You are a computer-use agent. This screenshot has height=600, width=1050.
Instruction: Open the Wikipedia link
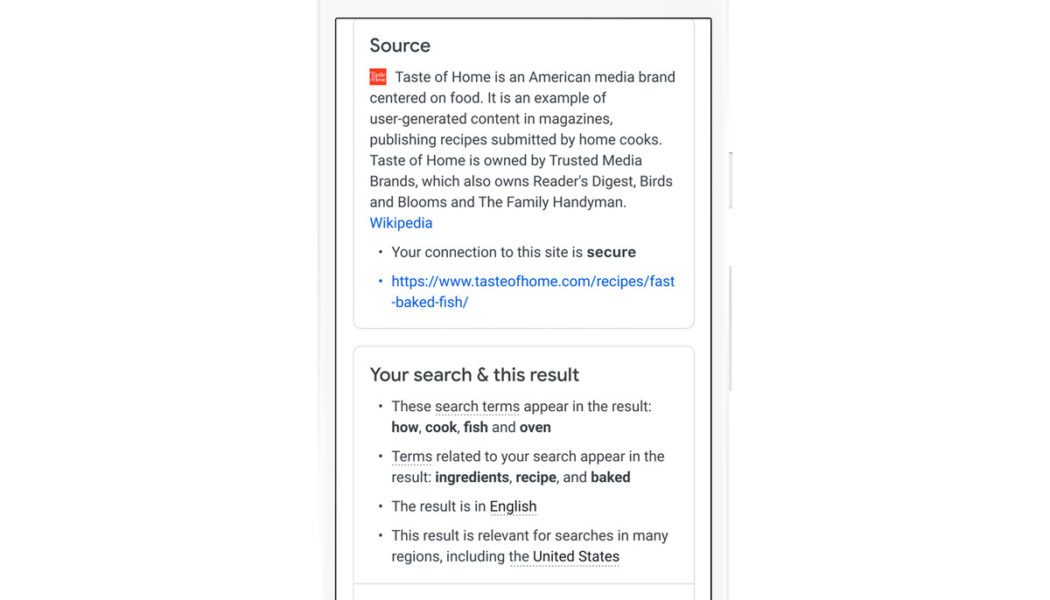(400, 222)
